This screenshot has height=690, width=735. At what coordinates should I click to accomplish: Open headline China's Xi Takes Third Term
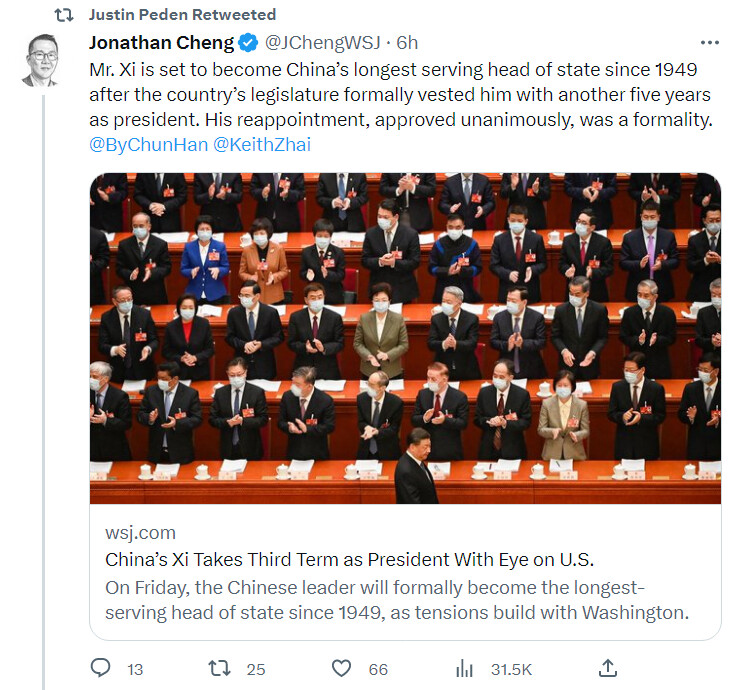pyautogui.click(x=349, y=560)
